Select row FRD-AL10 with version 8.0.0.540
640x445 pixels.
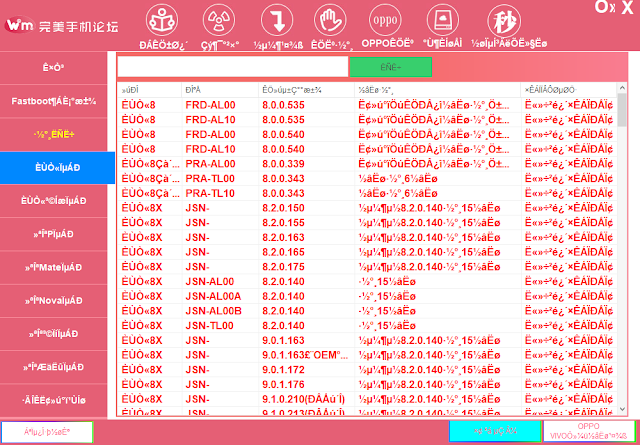(367, 149)
